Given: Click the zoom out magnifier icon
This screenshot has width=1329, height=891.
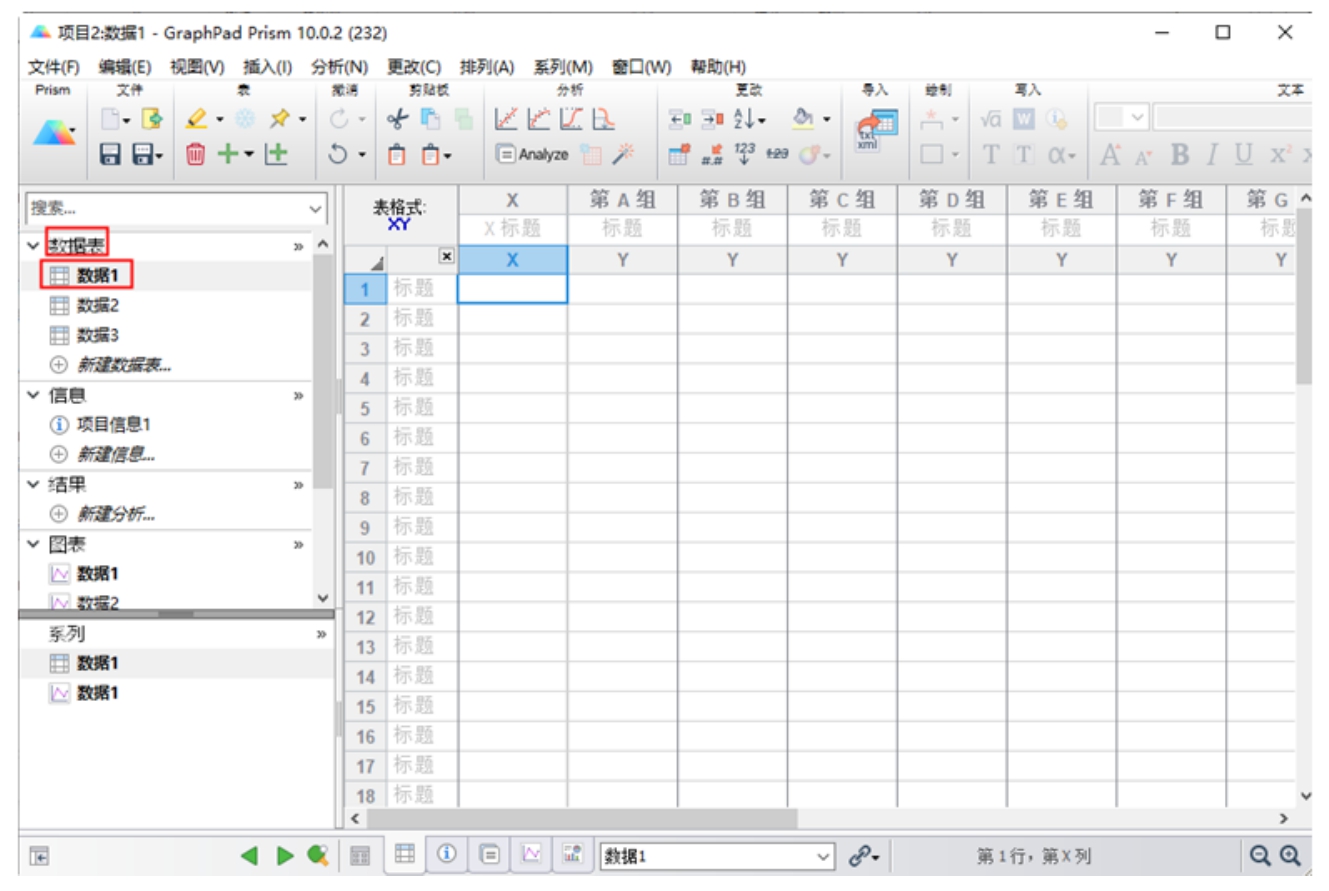Looking at the screenshot, I should (x=1259, y=856).
